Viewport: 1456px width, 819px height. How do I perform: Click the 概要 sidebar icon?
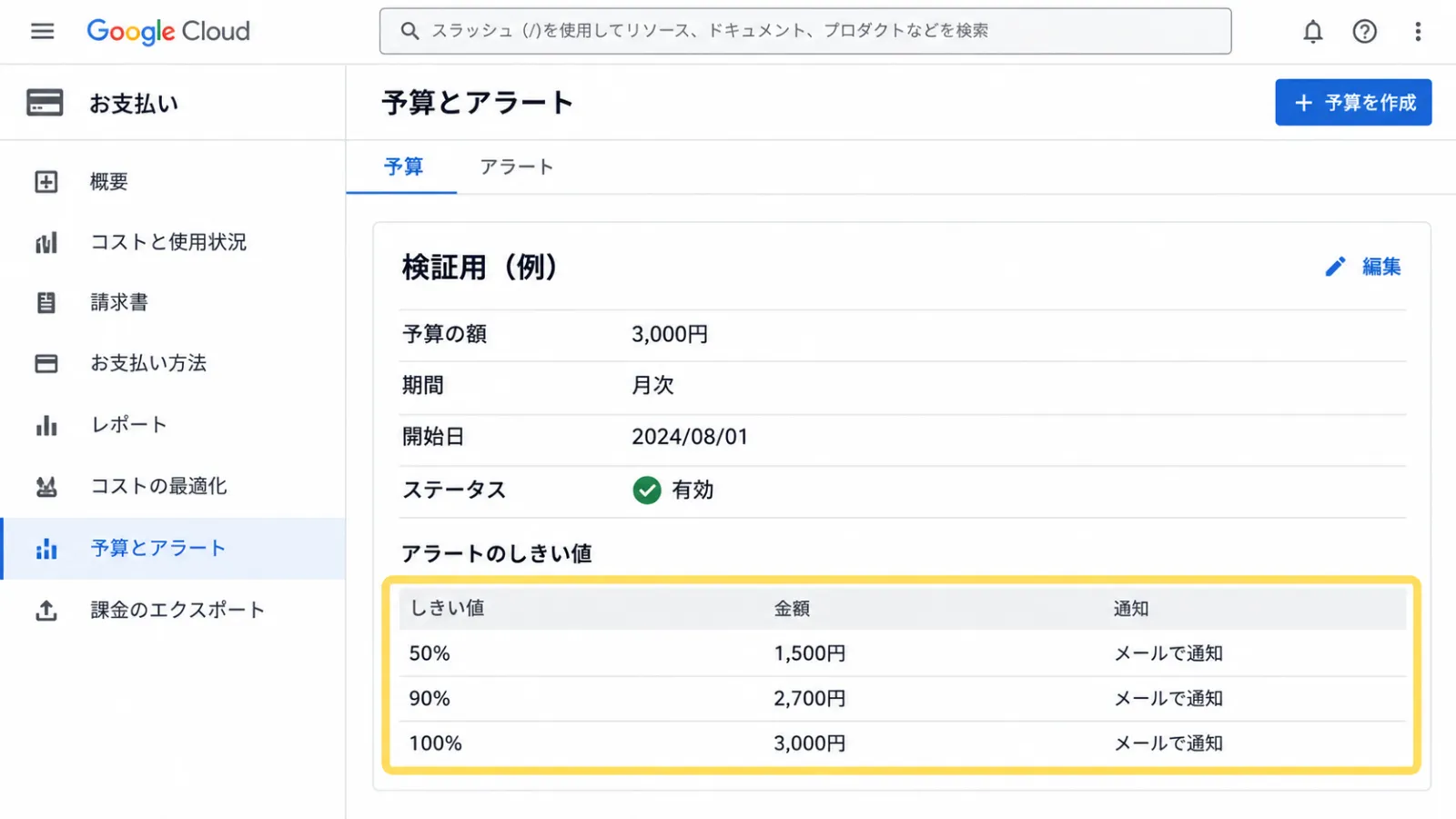[x=46, y=182]
